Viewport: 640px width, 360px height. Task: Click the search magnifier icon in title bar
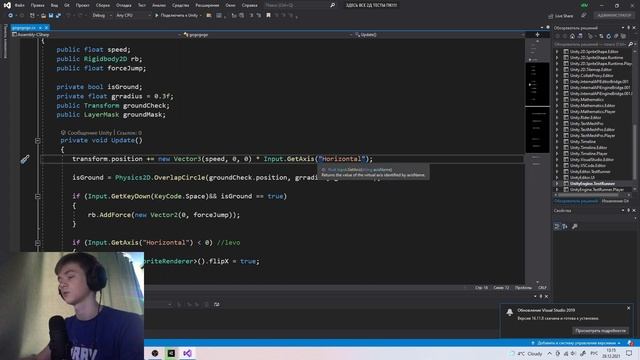point(332,5)
